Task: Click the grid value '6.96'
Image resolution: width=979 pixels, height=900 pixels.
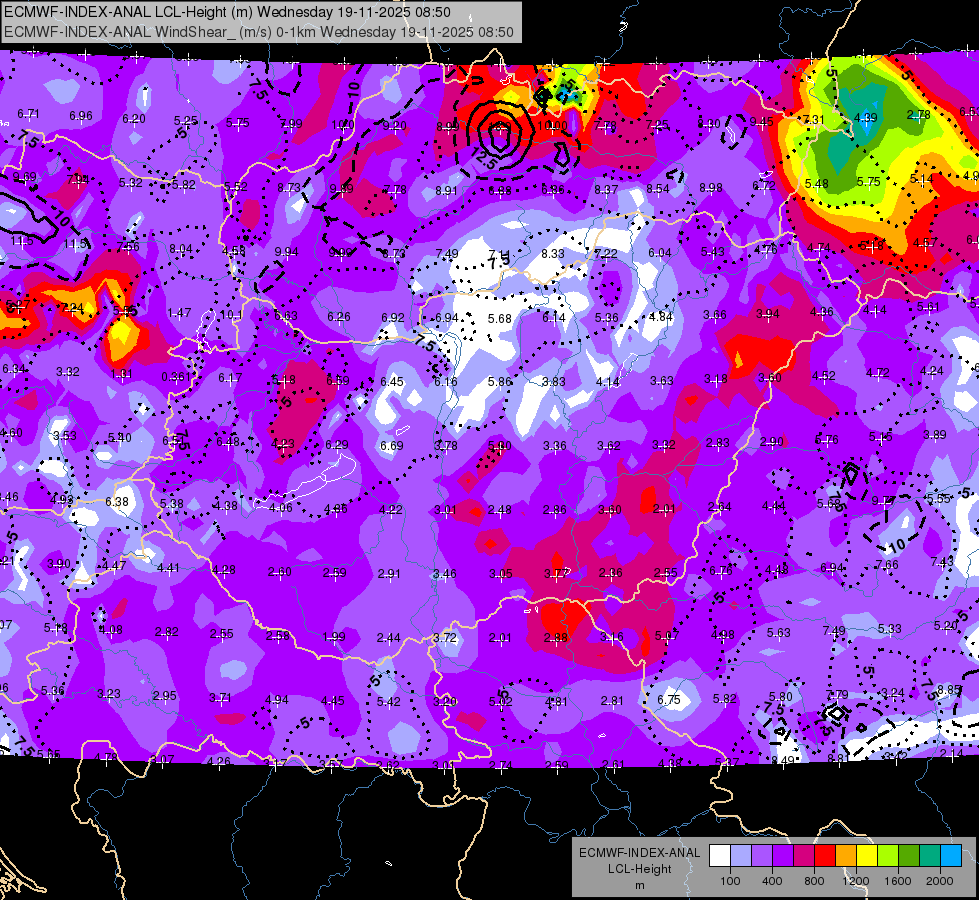Action: coord(81,116)
